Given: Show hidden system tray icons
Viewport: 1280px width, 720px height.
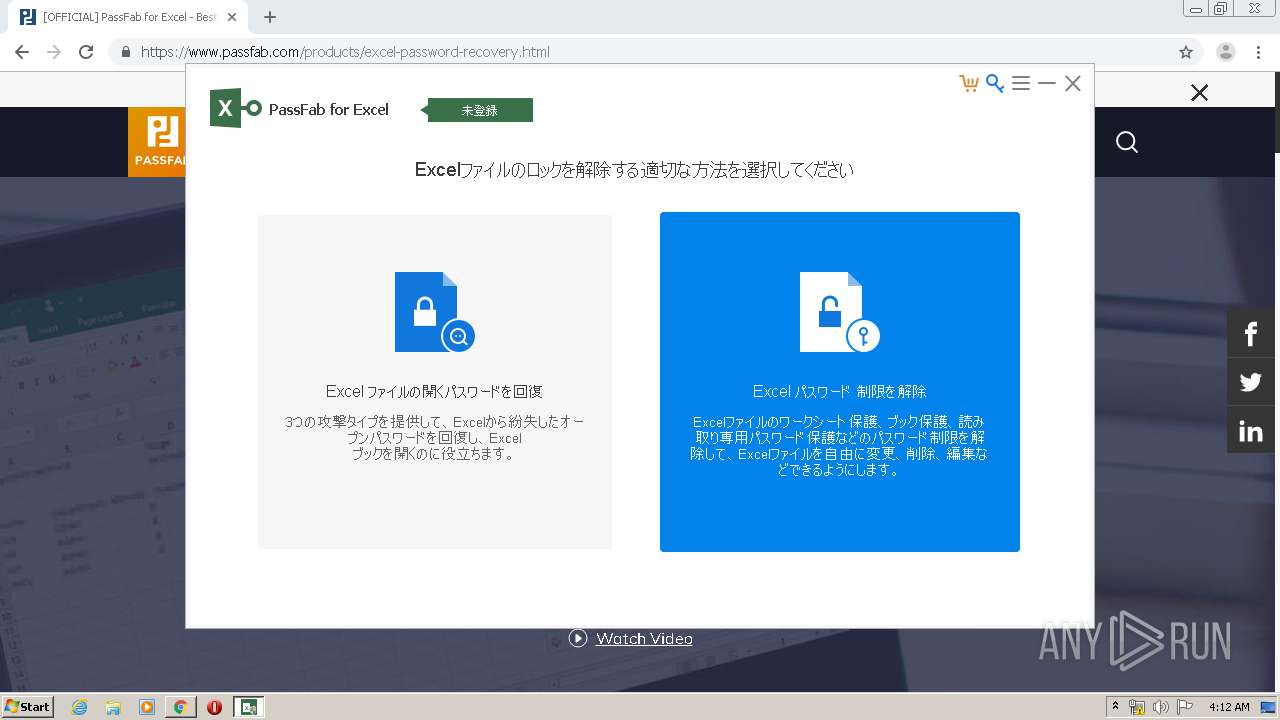Looking at the screenshot, I should 1115,706.
